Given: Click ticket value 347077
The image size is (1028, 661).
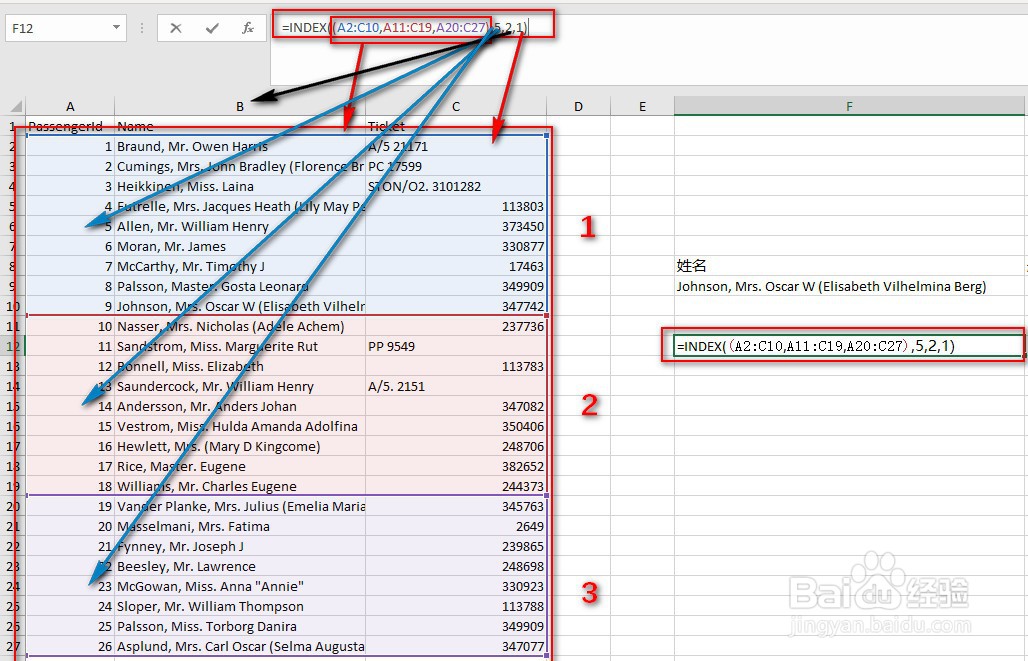Looking at the screenshot, I should tap(456, 647).
